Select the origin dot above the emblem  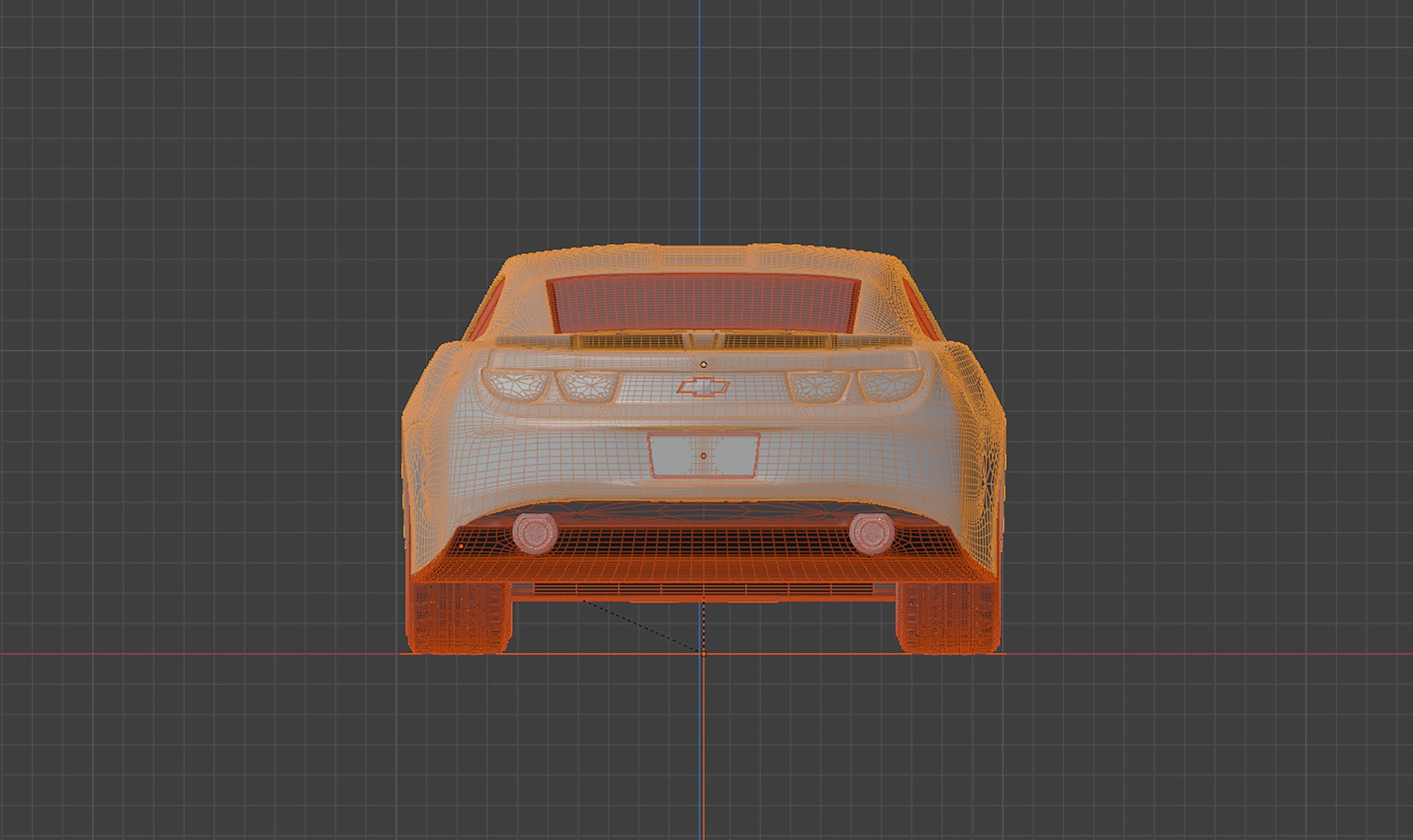(704, 364)
